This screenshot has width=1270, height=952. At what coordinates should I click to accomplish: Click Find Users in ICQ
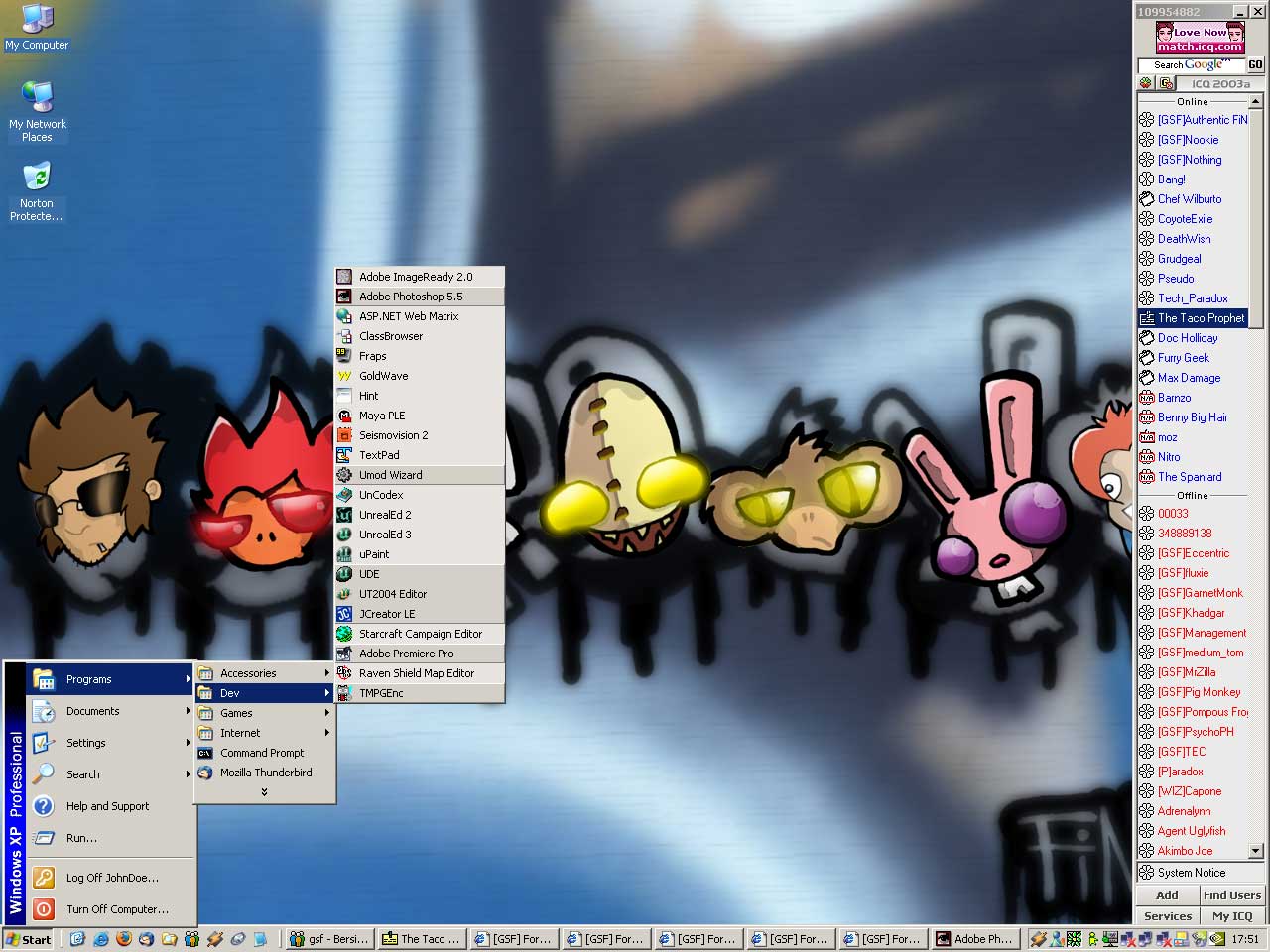[x=1232, y=895]
